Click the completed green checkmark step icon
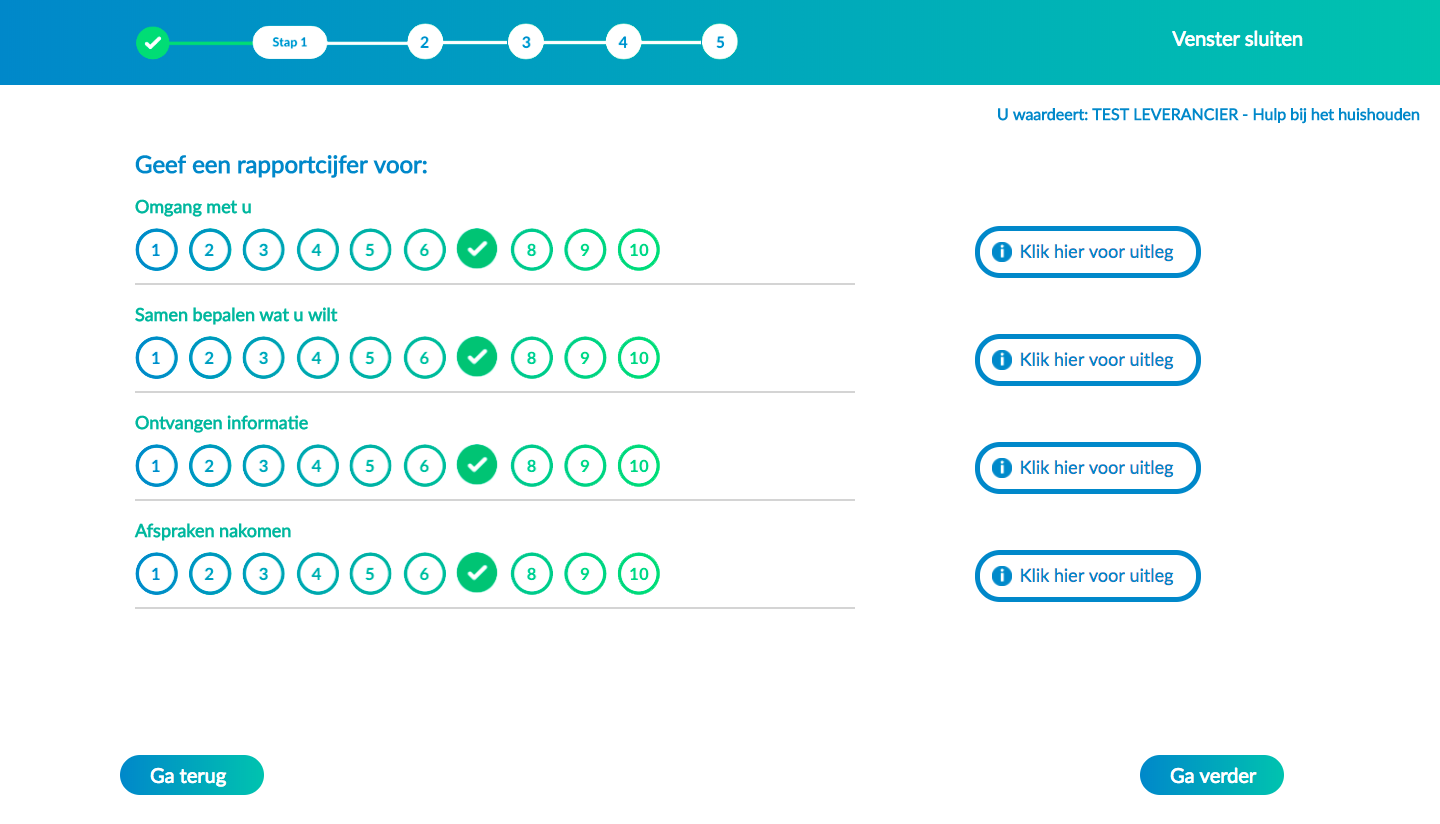The image size is (1440, 824). (x=153, y=42)
